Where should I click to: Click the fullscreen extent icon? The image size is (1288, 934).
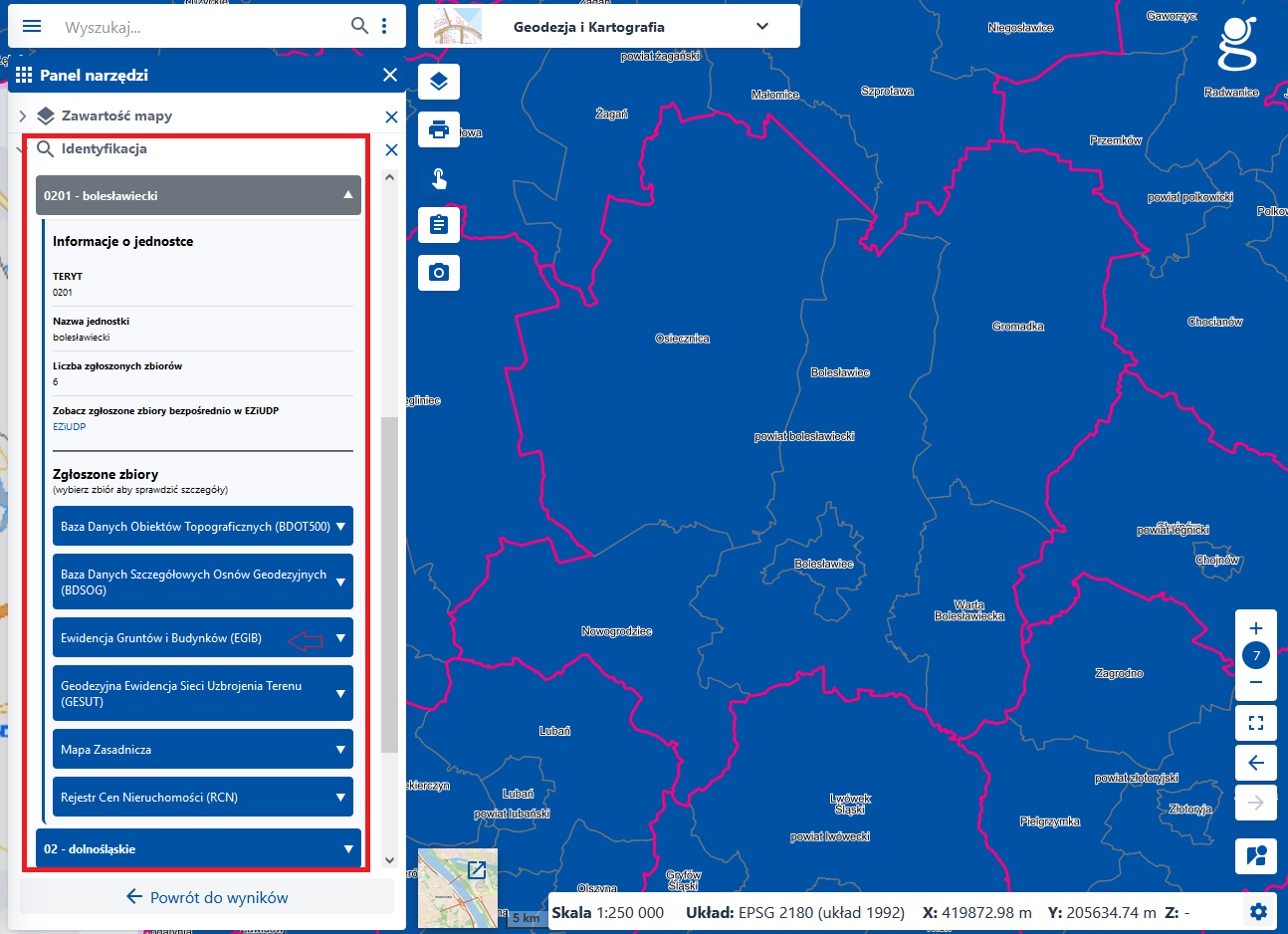pyautogui.click(x=1256, y=723)
